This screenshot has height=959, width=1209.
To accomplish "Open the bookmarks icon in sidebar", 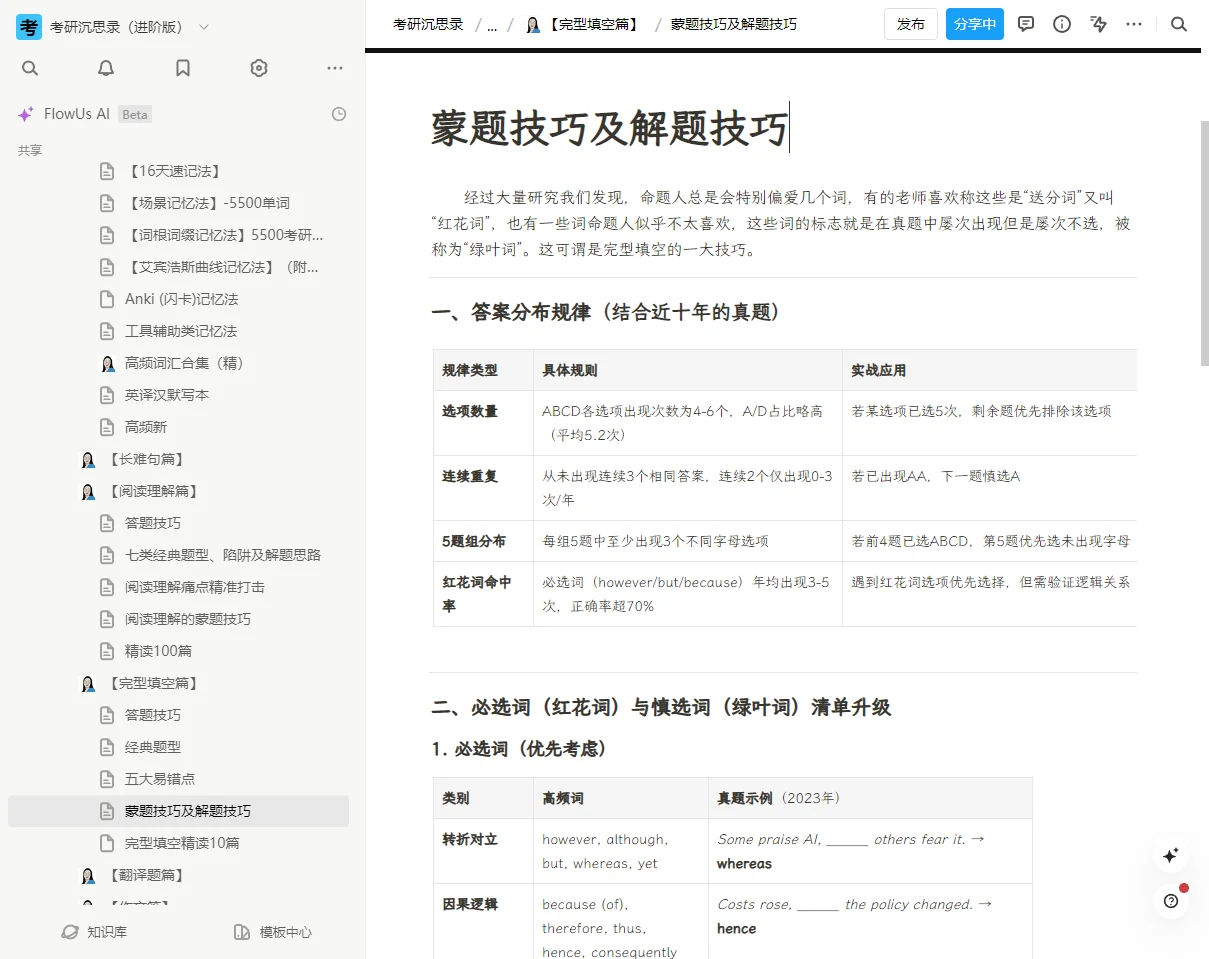I will [183, 68].
